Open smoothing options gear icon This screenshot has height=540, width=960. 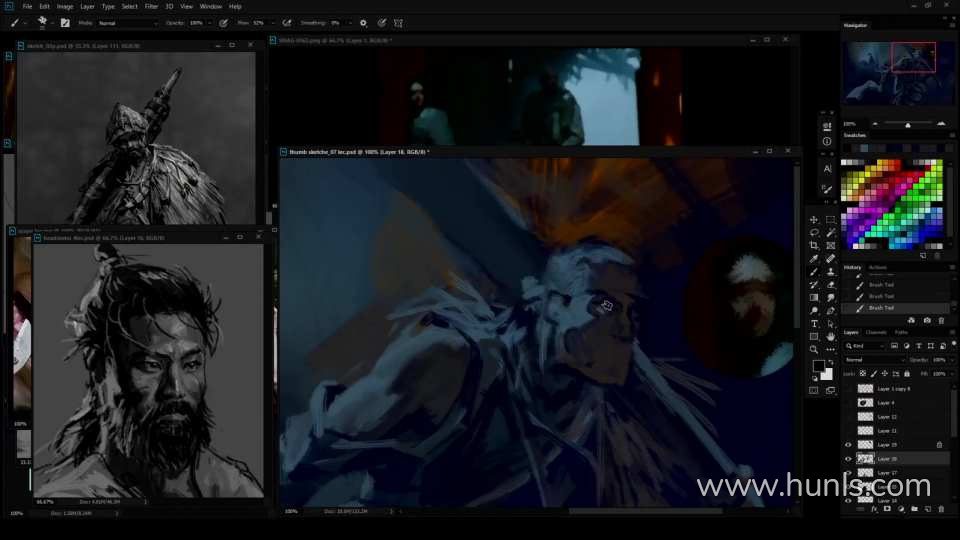pyautogui.click(x=363, y=23)
